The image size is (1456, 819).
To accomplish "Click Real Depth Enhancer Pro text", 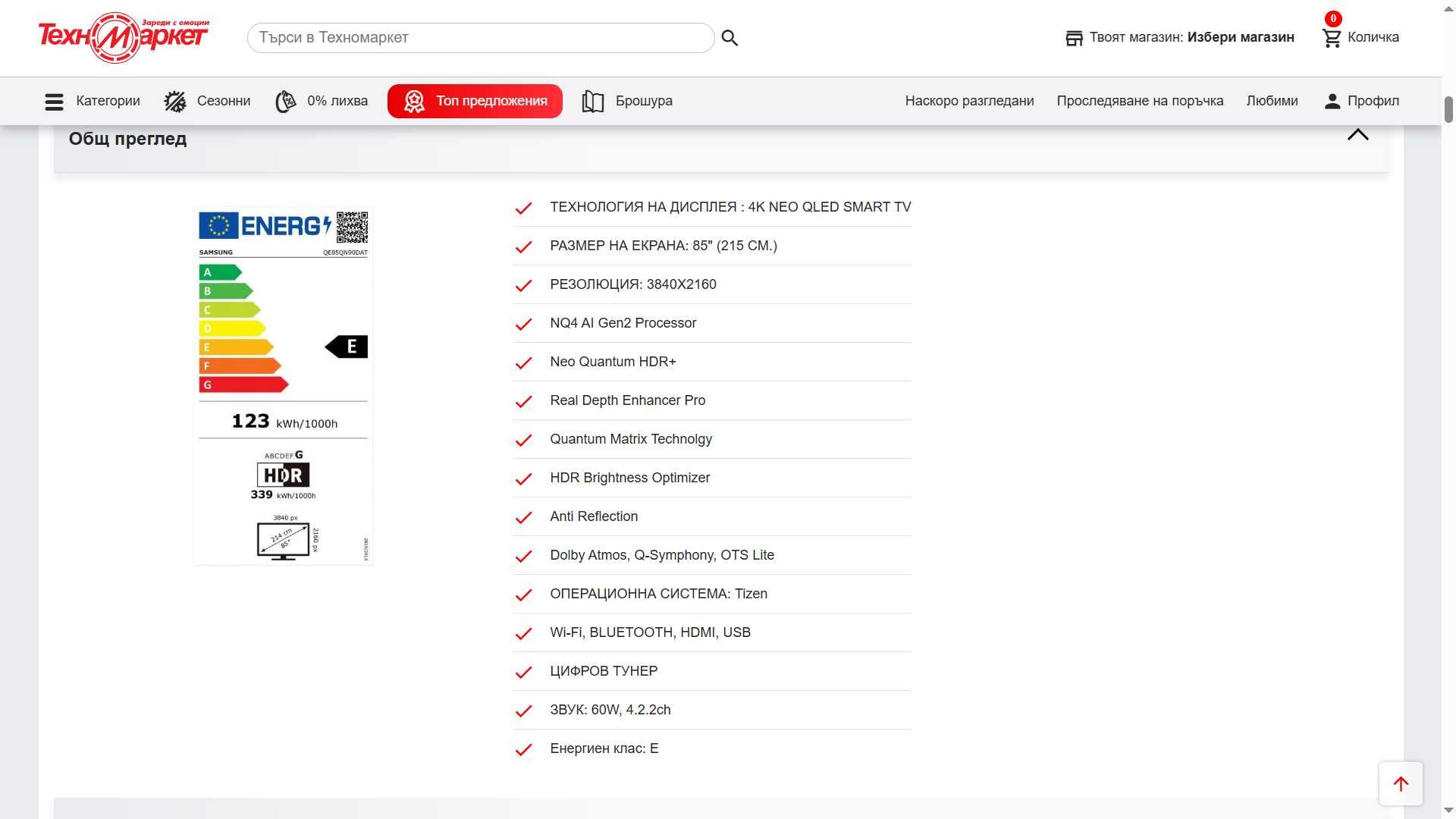I will 628,400.
